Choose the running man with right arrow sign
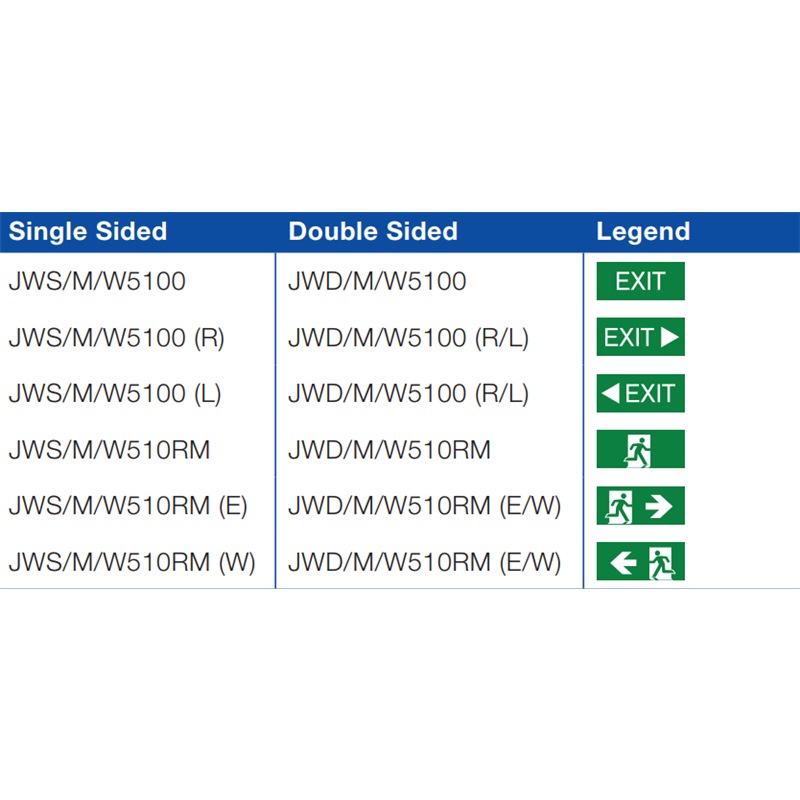Image resolution: width=800 pixels, height=800 pixels. point(640,506)
